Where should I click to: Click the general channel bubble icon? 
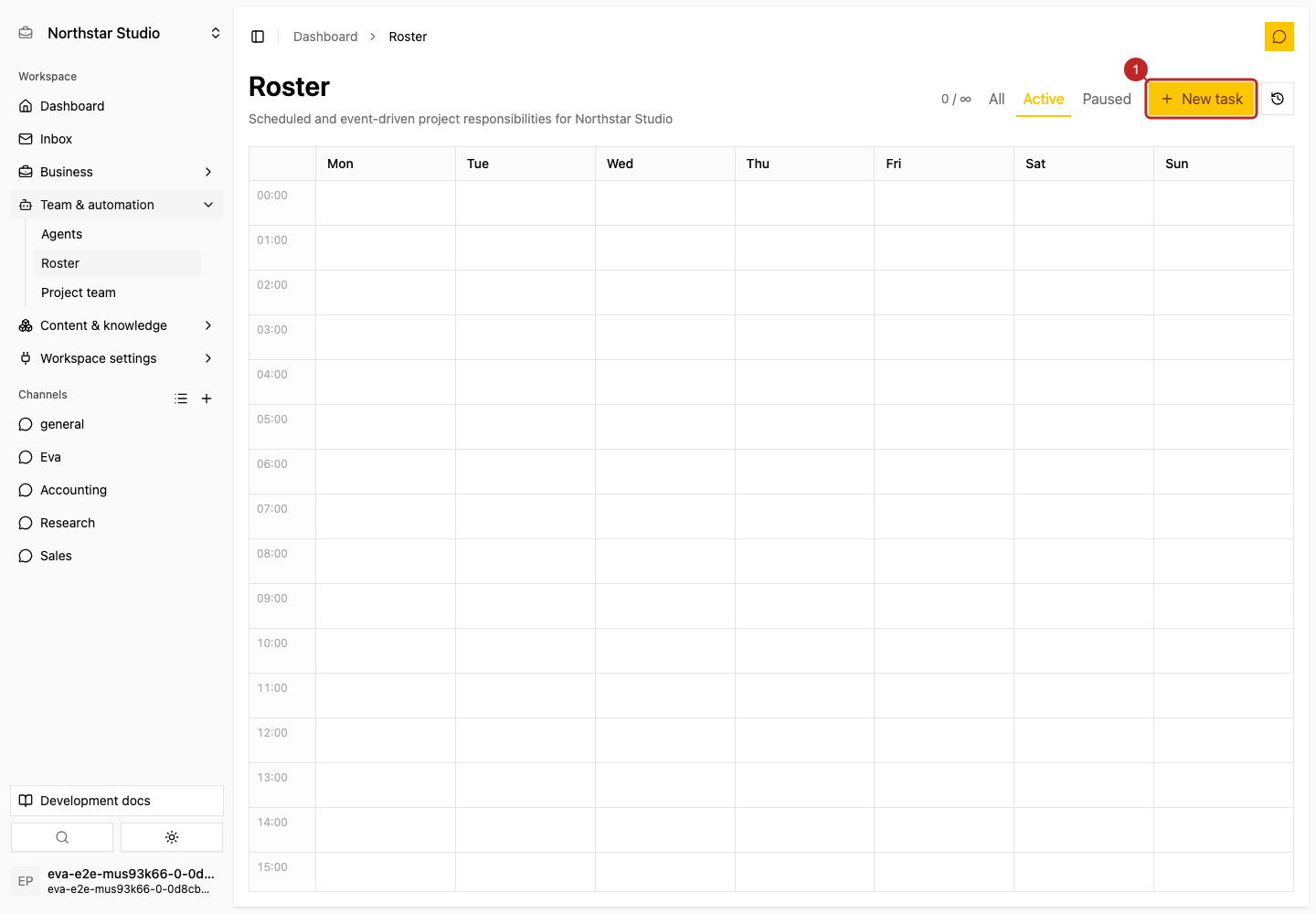tap(26, 424)
